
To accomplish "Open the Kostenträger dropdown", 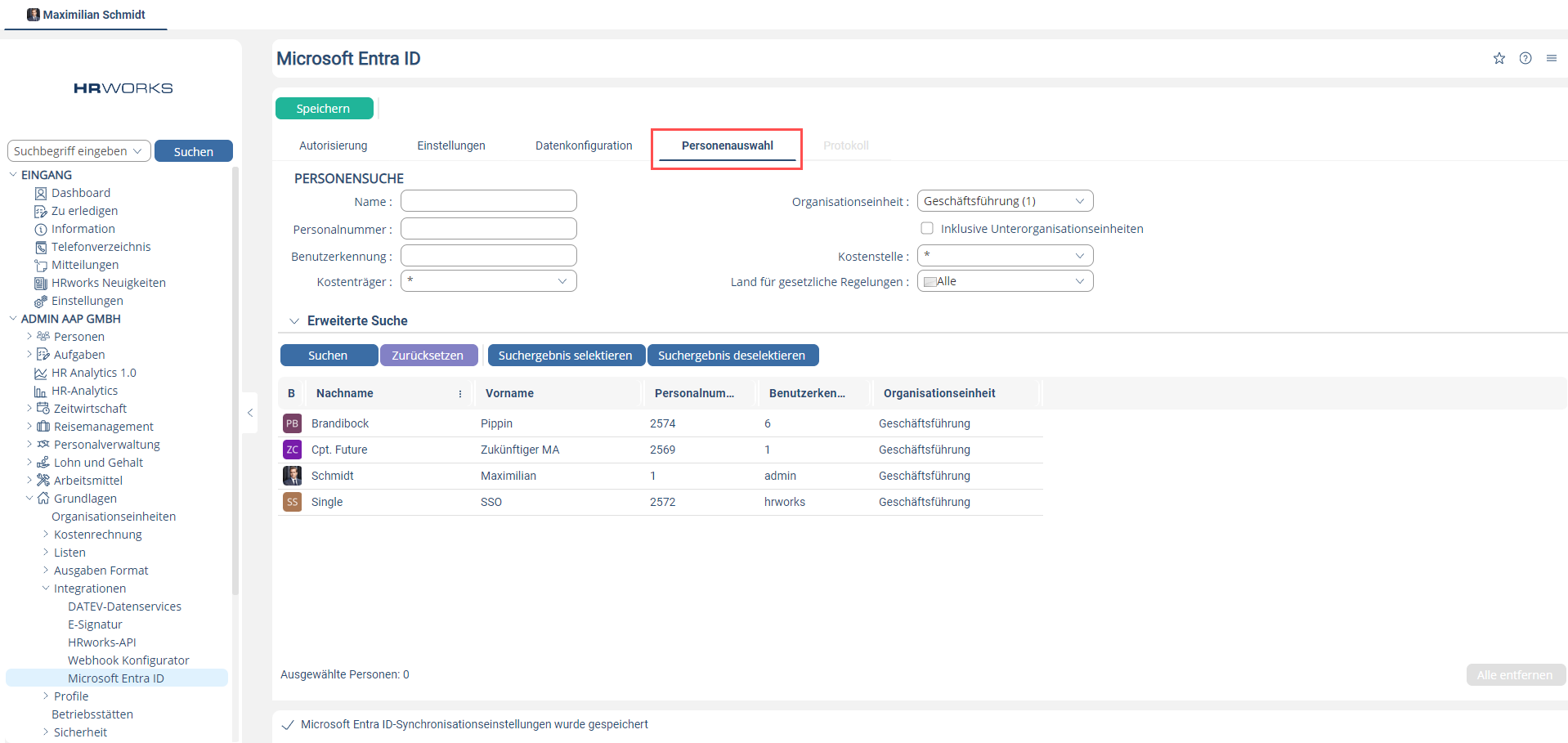I will (x=489, y=281).
